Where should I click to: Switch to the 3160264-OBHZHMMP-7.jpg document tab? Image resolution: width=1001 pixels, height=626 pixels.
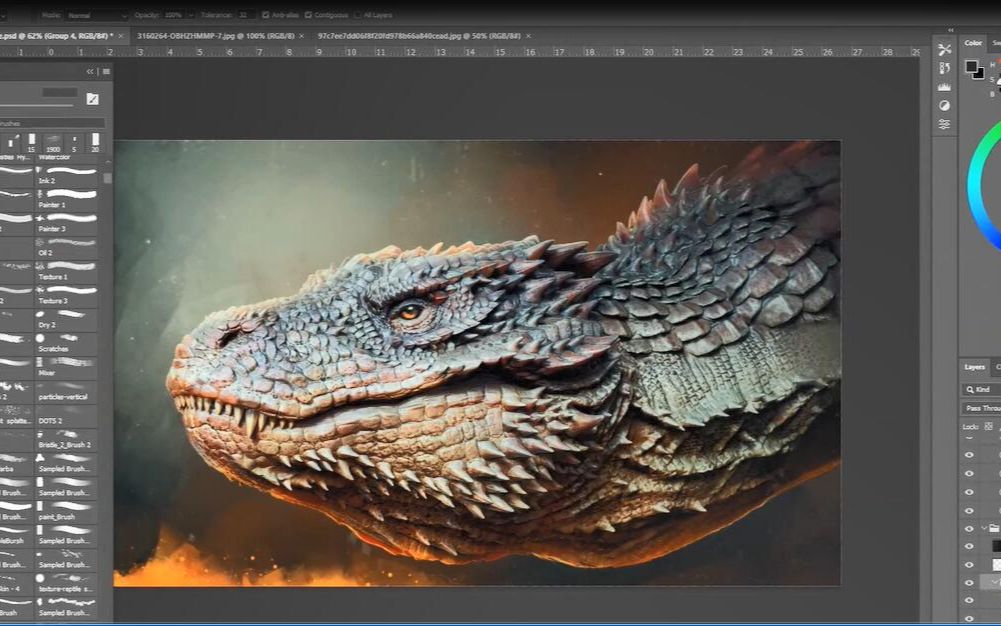tap(215, 36)
